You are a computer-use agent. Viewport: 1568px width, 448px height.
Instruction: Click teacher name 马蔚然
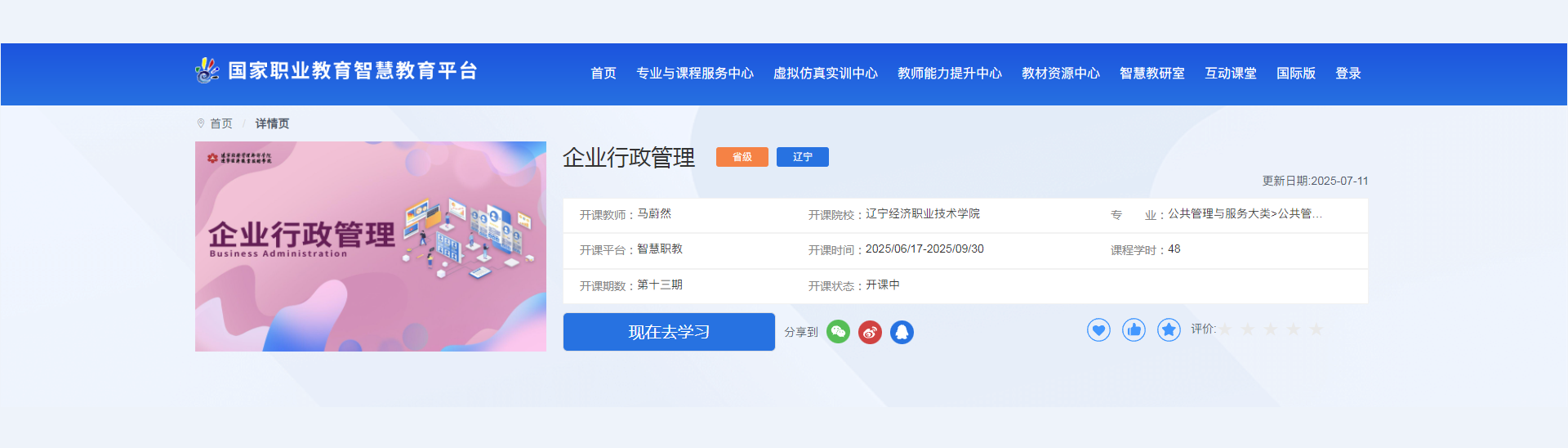pyautogui.click(x=654, y=213)
